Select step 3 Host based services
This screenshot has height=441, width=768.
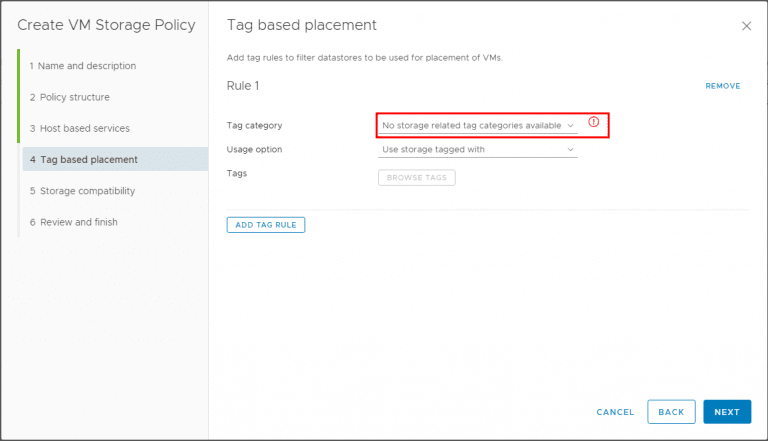click(x=79, y=128)
